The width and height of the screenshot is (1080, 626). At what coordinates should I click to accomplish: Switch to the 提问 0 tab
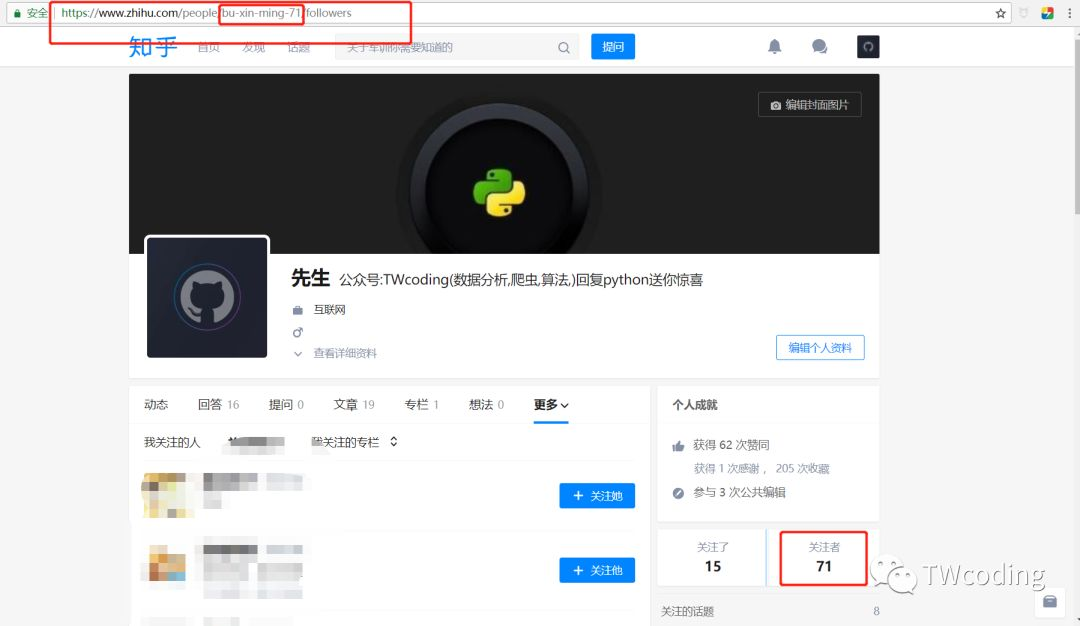286,405
